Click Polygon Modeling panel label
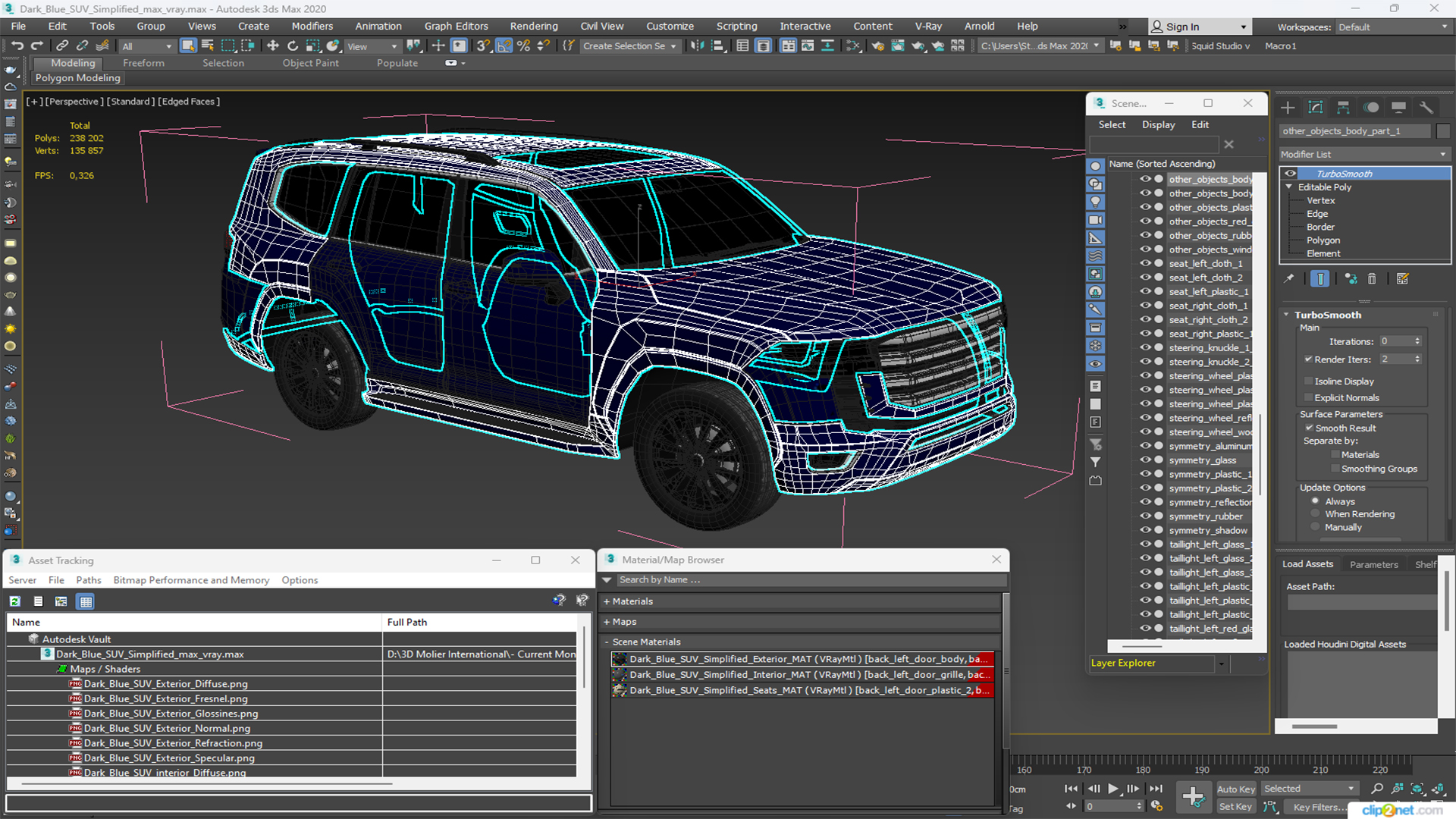1456x819 pixels. pyautogui.click(x=77, y=77)
